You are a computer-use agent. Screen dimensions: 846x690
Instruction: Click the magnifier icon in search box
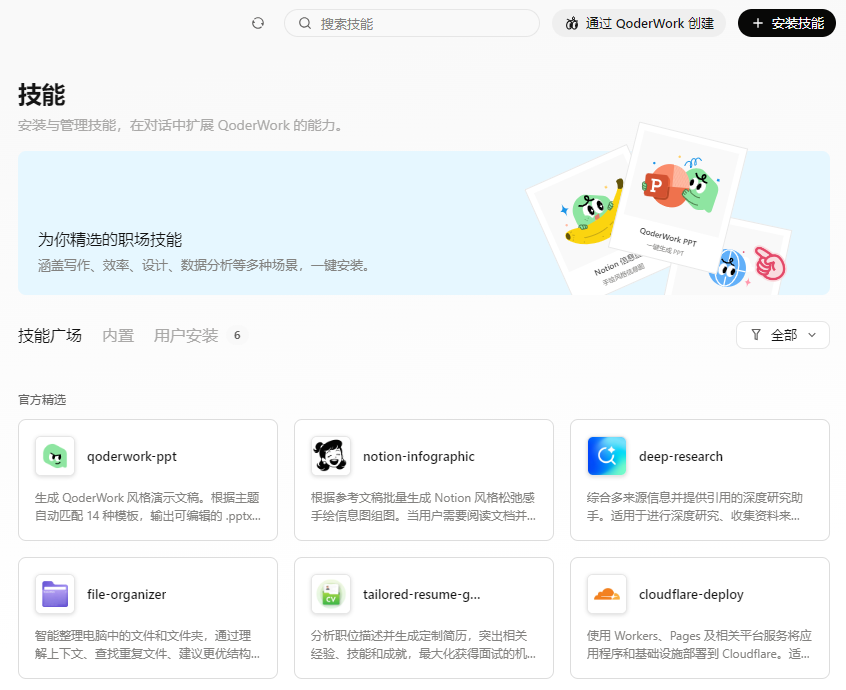pyautogui.click(x=305, y=23)
